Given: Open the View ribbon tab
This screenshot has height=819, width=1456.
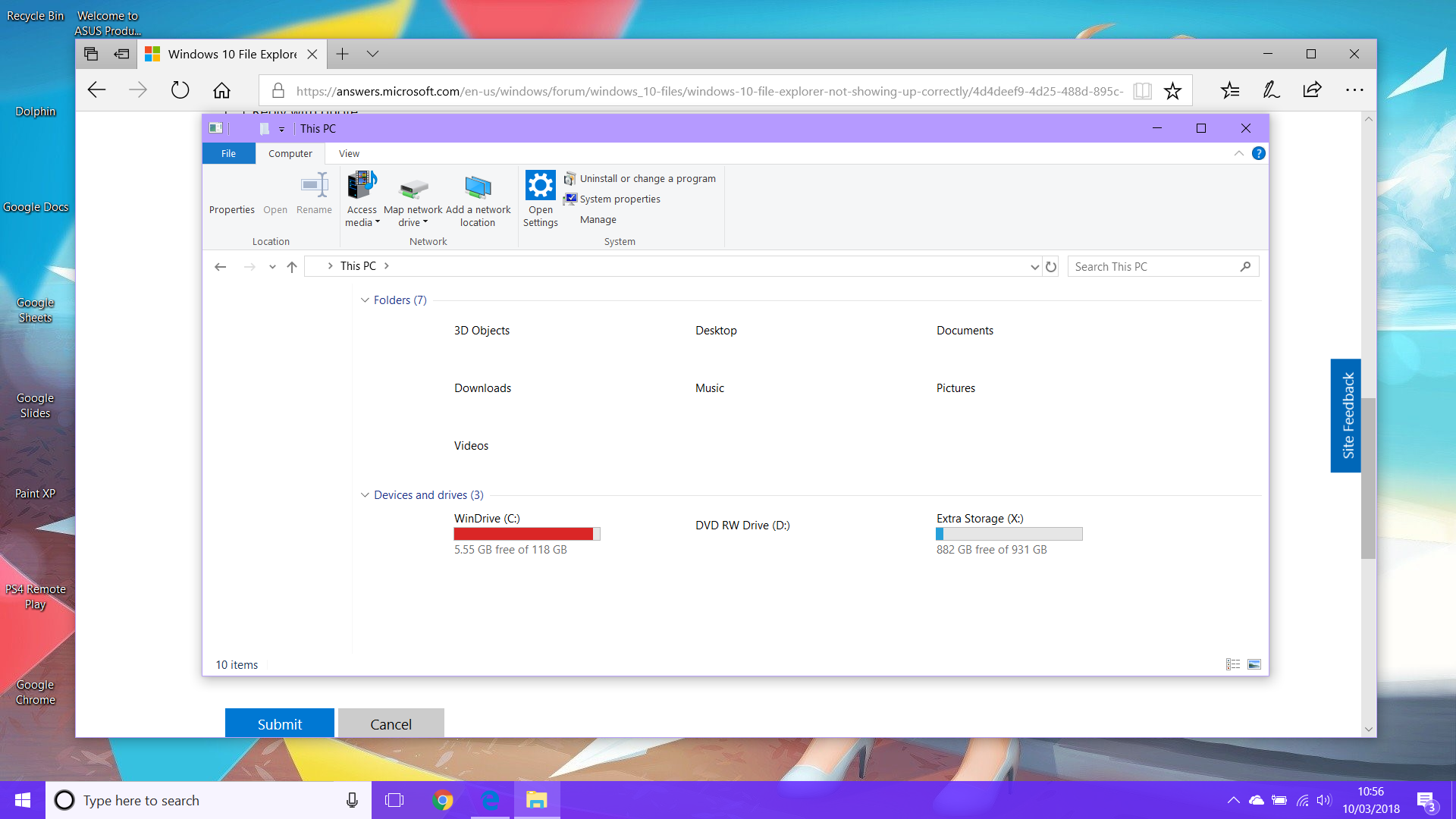Looking at the screenshot, I should pos(349,153).
